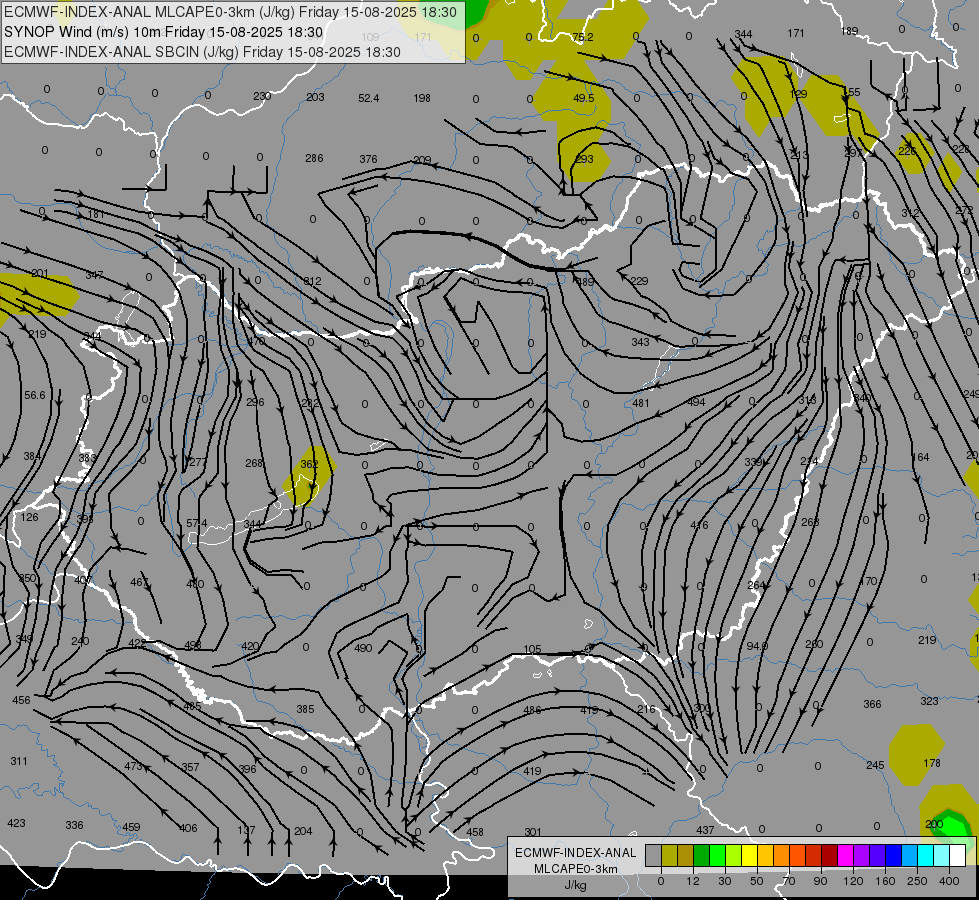This screenshot has width=979, height=900.
Task: Click the white legend swatch above 400
Action: click(x=958, y=855)
